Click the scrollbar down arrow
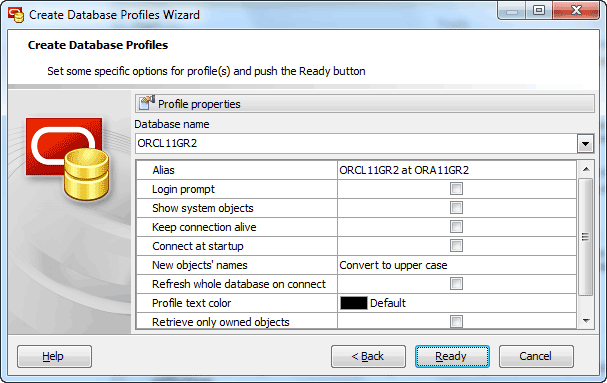The width and height of the screenshot is (607, 383). [586, 321]
